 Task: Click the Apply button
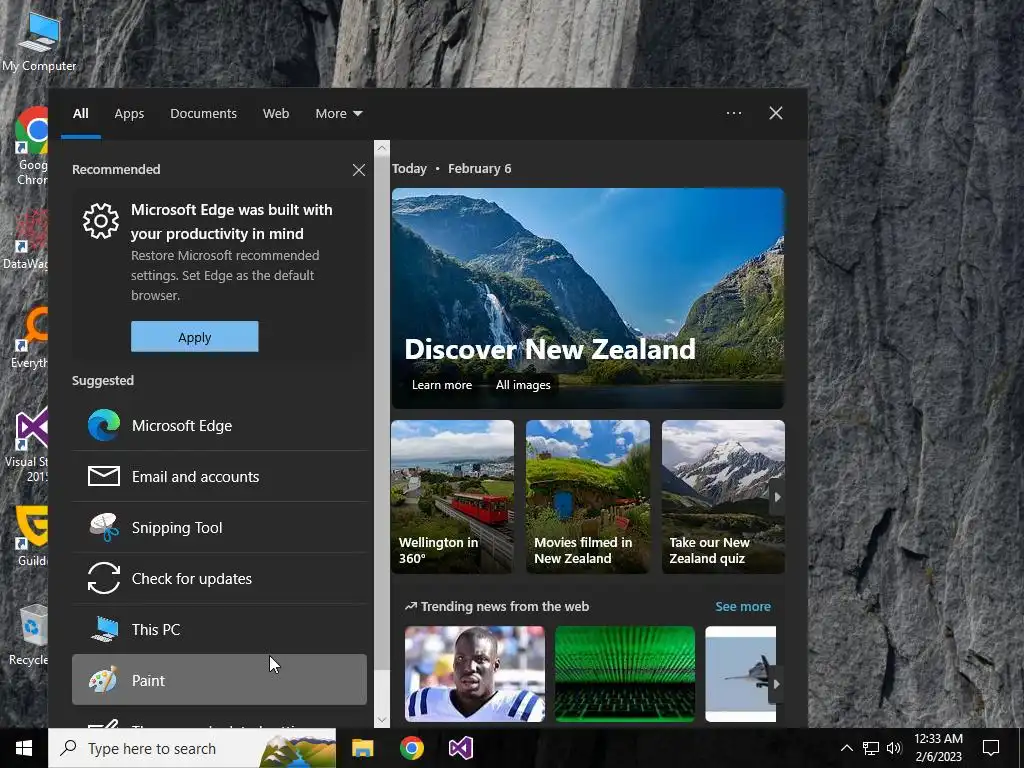[x=195, y=337]
